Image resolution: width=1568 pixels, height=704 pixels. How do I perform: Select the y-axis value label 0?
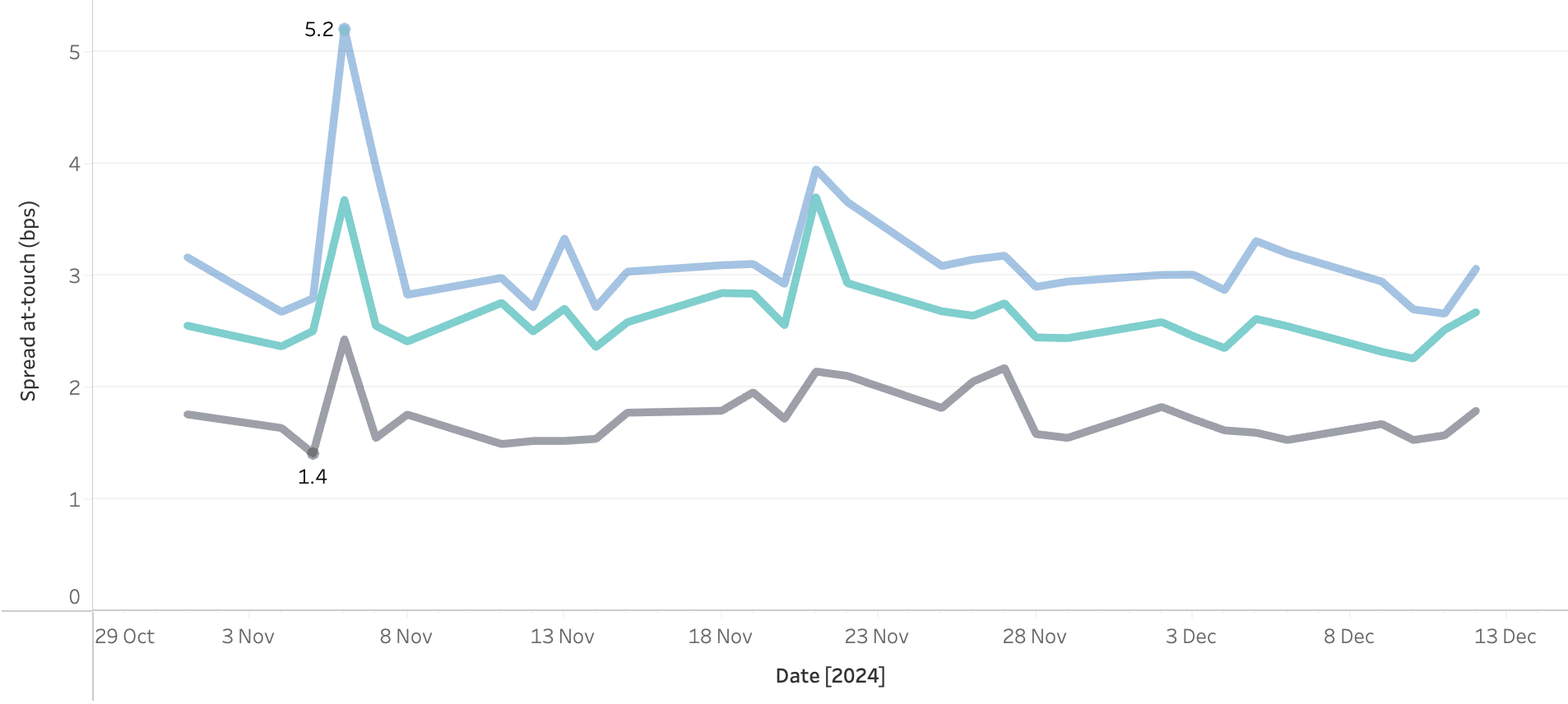[75, 597]
